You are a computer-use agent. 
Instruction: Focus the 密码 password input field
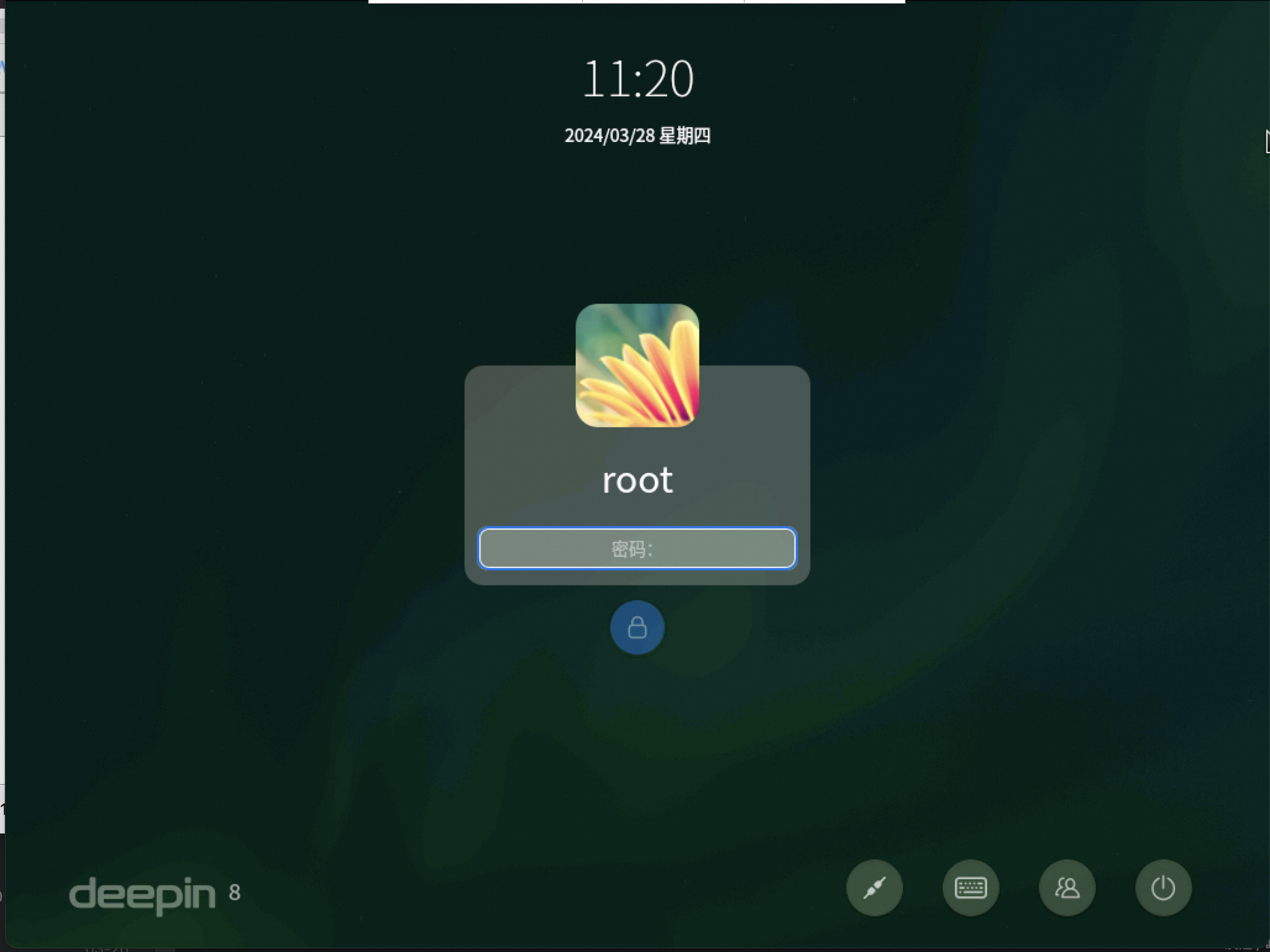click(637, 548)
